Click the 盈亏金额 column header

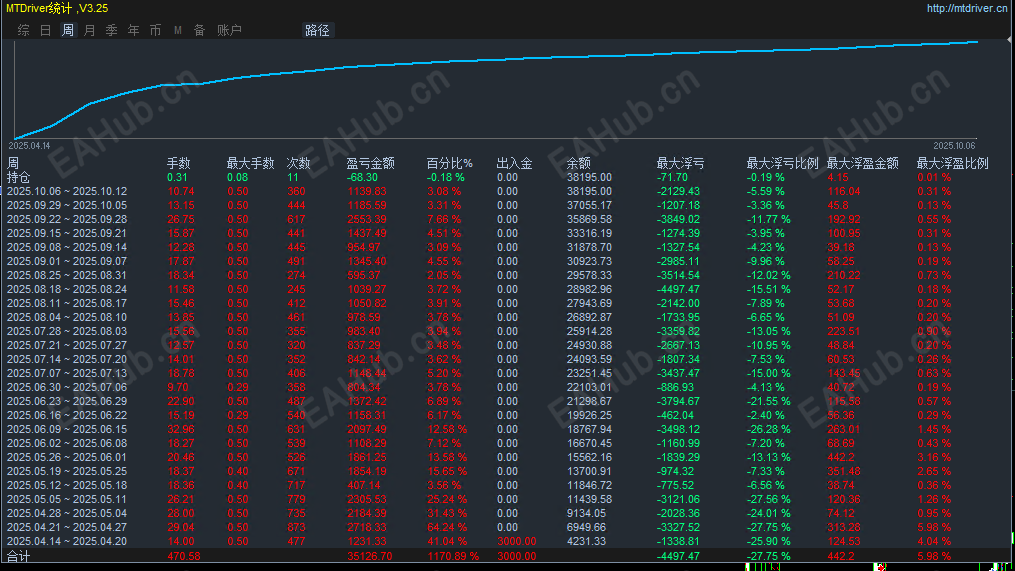(370, 164)
